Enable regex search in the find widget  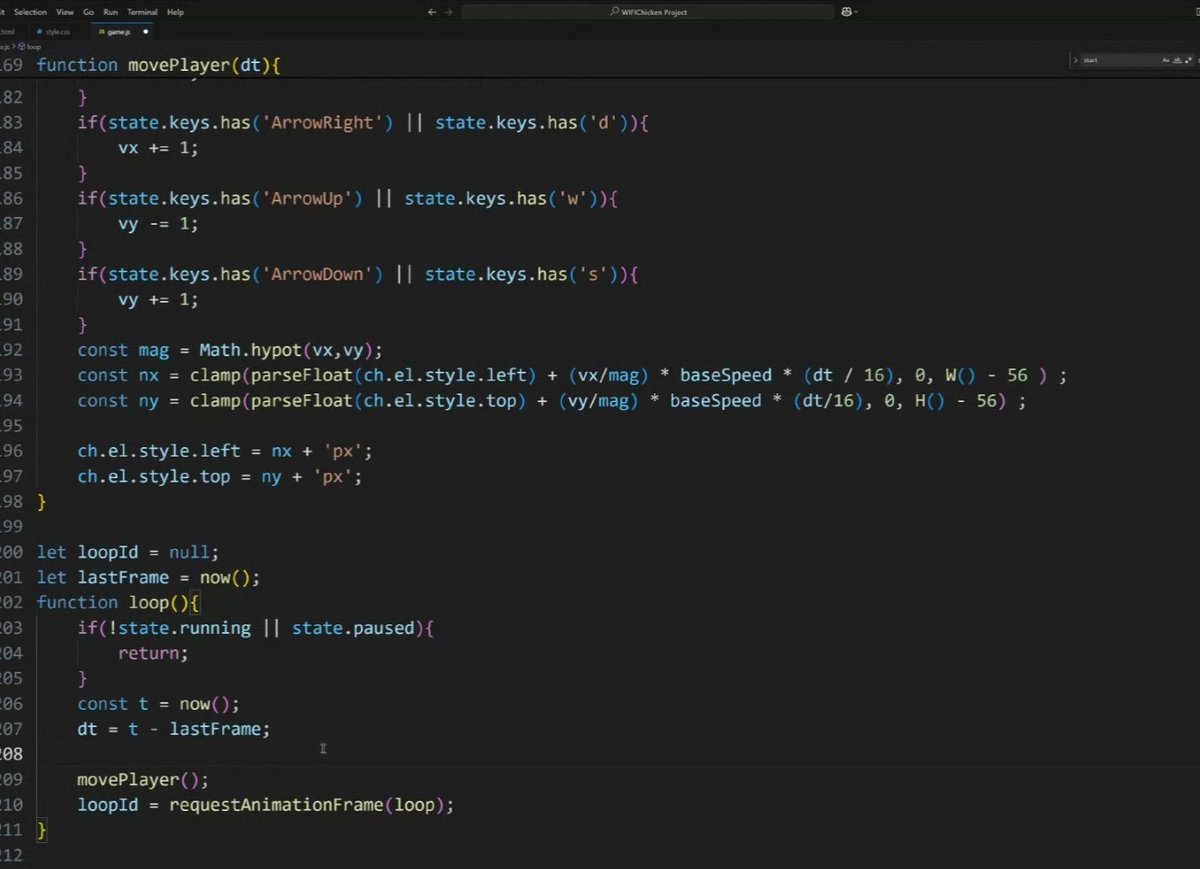(x=1188, y=60)
